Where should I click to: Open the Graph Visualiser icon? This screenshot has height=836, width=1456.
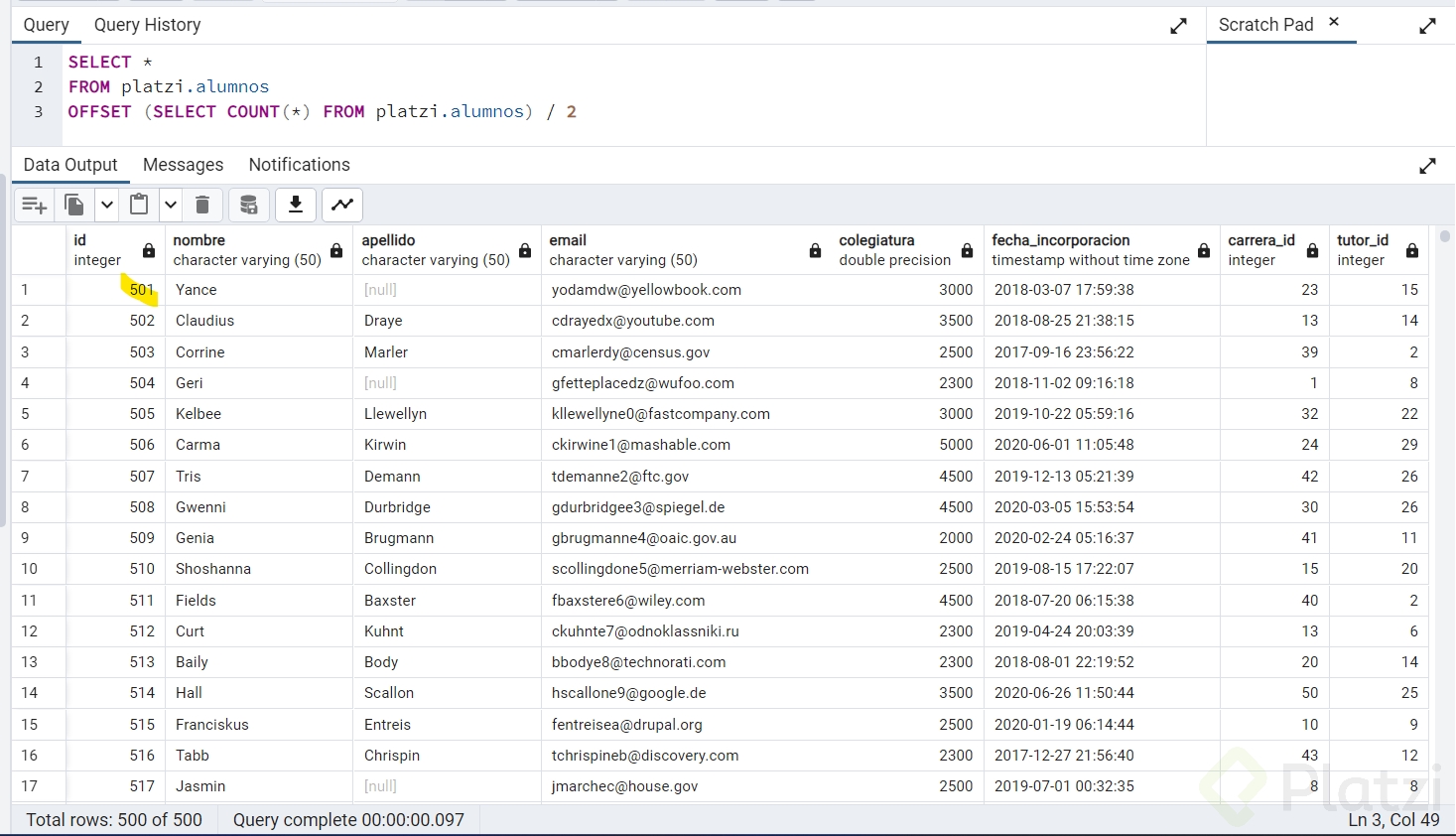point(342,205)
